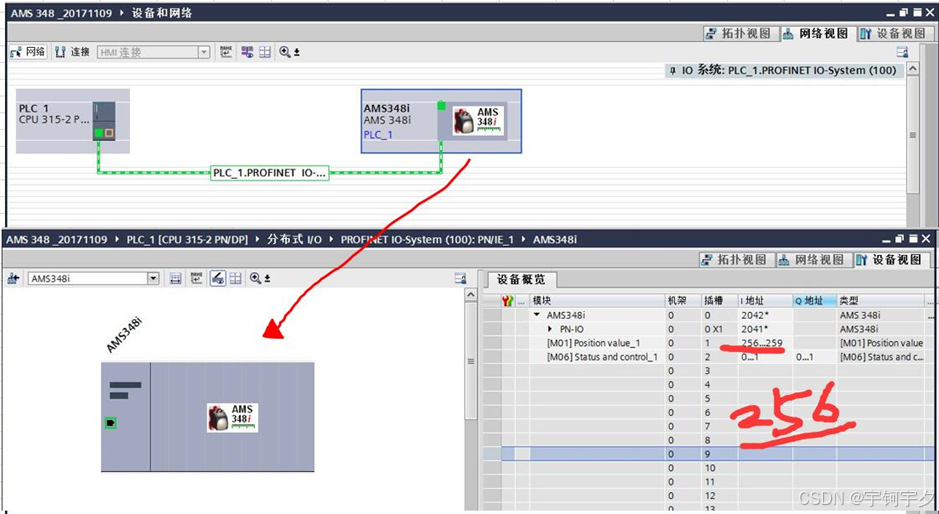Click the CPU module icon on PLC_1 station
Screen dimensions: 939x514
coord(104,121)
